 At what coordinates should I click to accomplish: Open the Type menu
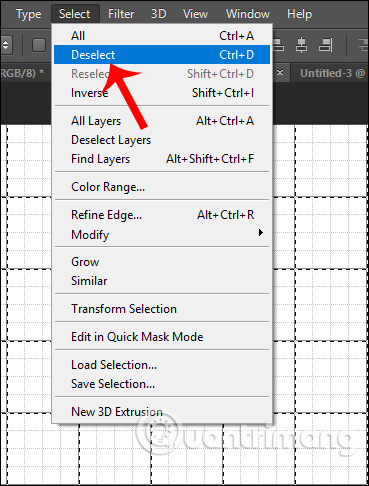[29, 14]
